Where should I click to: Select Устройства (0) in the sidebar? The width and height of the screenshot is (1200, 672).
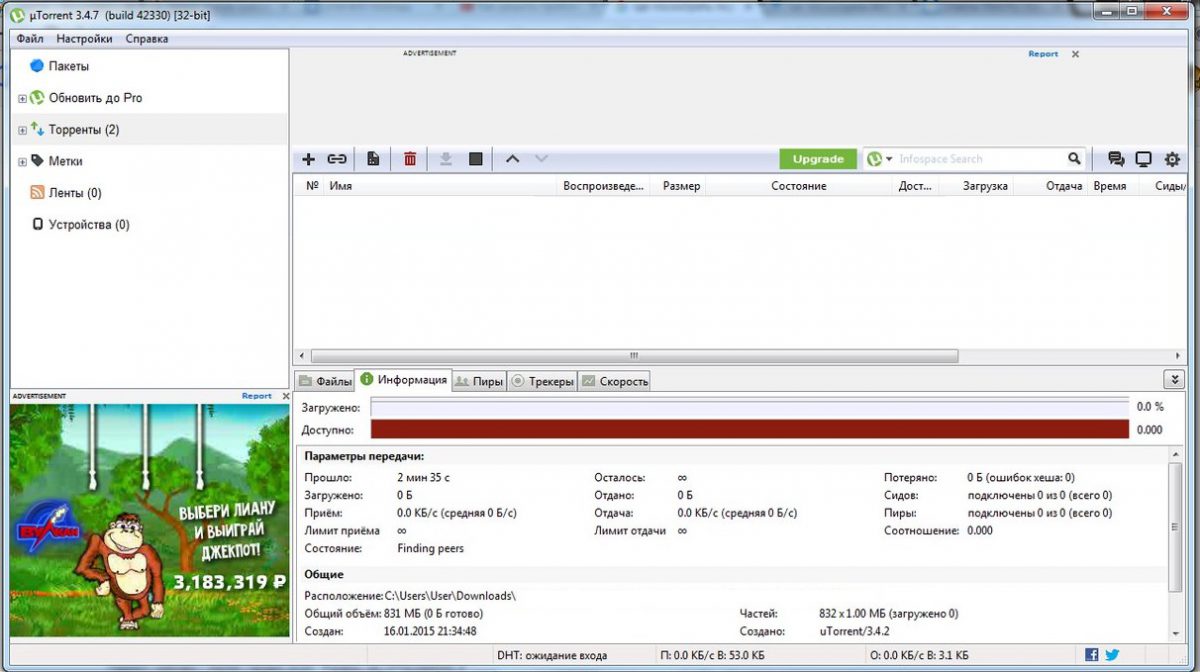(x=89, y=225)
